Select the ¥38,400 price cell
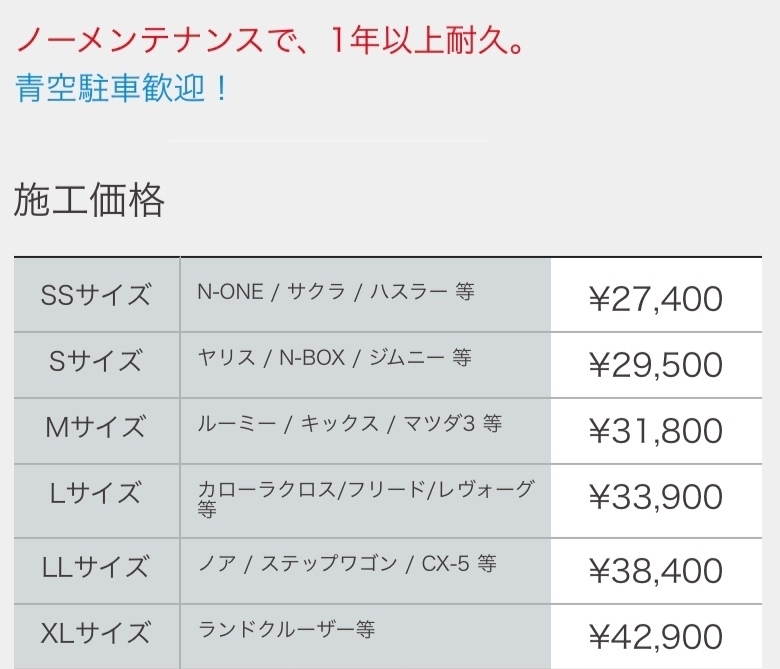The width and height of the screenshot is (780, 669). point(655,570)
